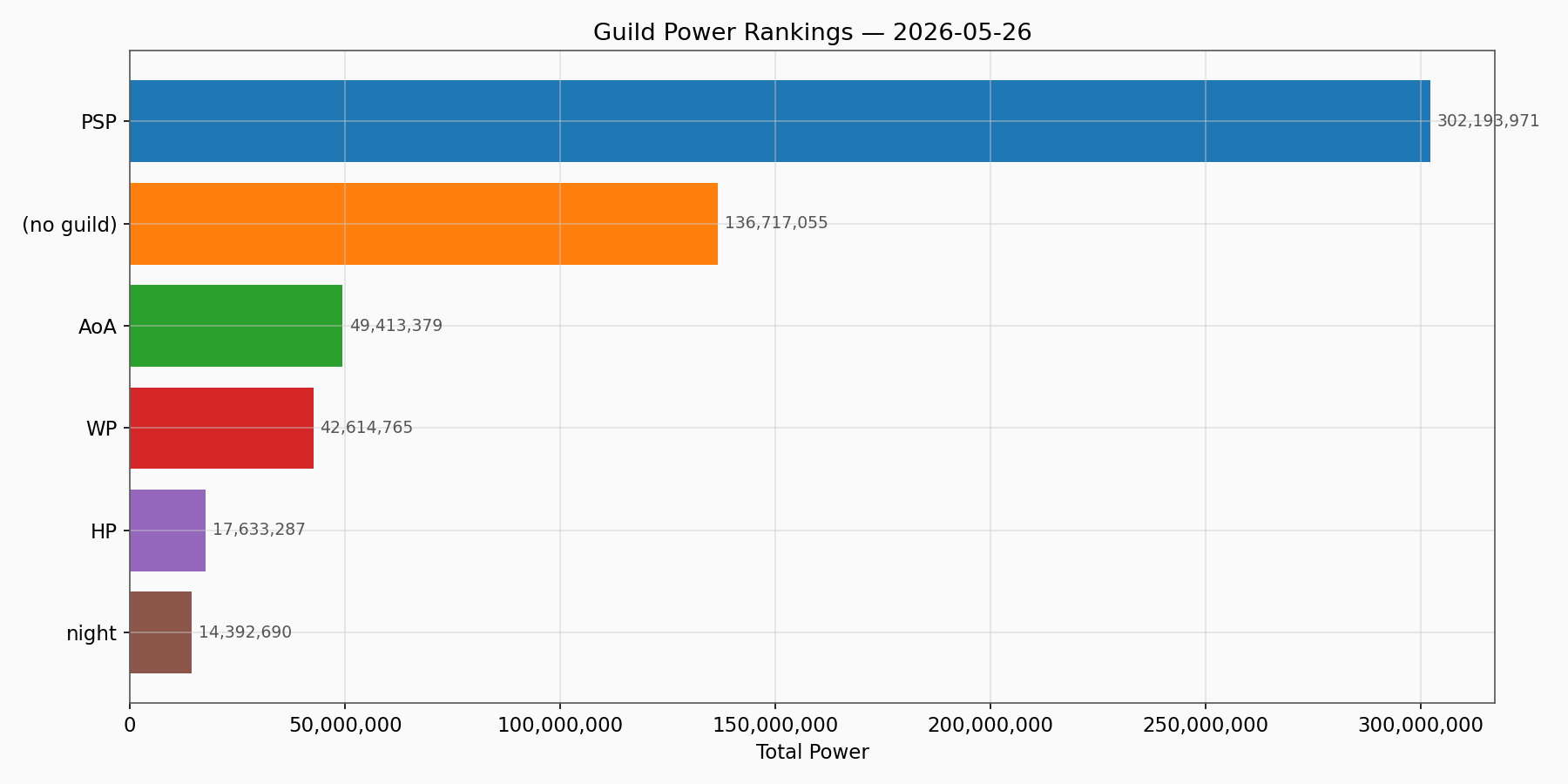Click the red WP bar

point(221,428)
